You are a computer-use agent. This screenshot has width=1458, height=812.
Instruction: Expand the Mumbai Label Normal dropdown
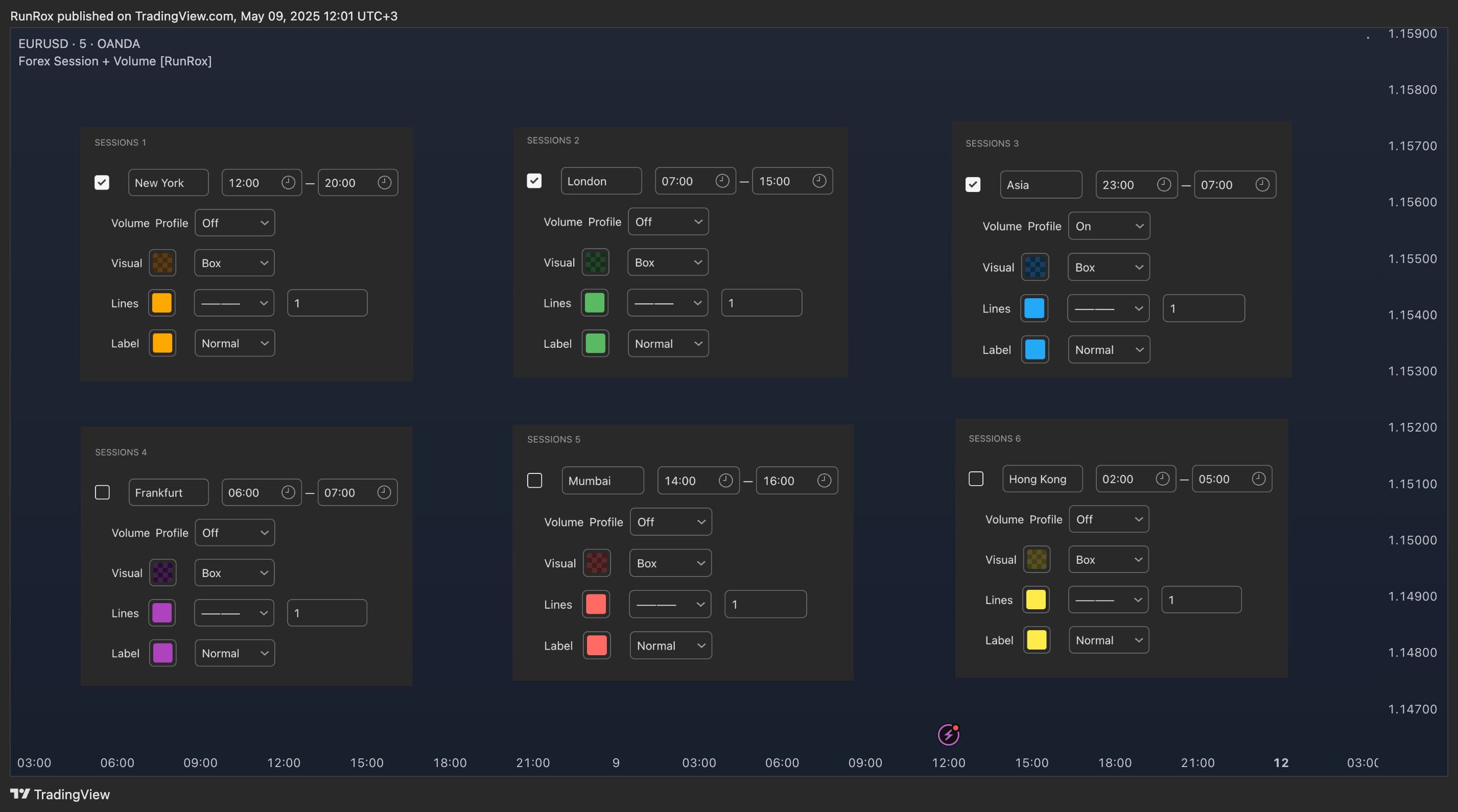tap(670, 646)
